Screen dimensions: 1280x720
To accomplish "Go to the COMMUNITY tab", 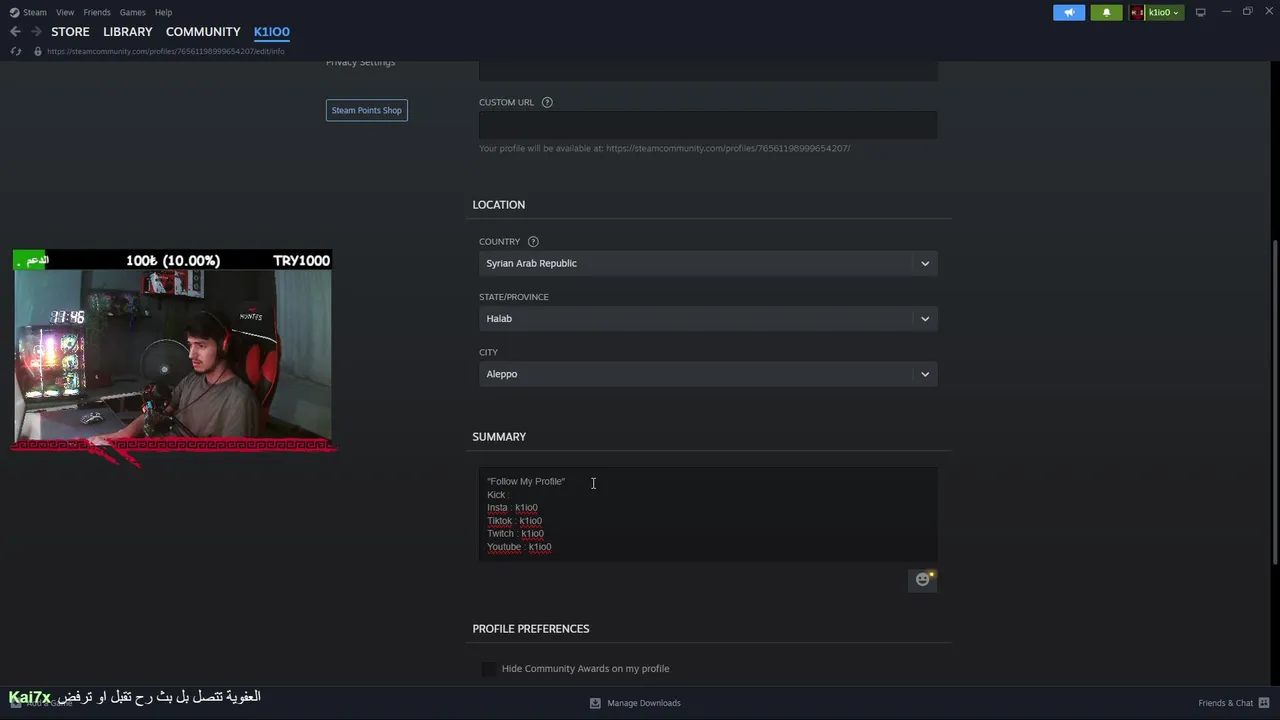I will [x=203, y=32].
